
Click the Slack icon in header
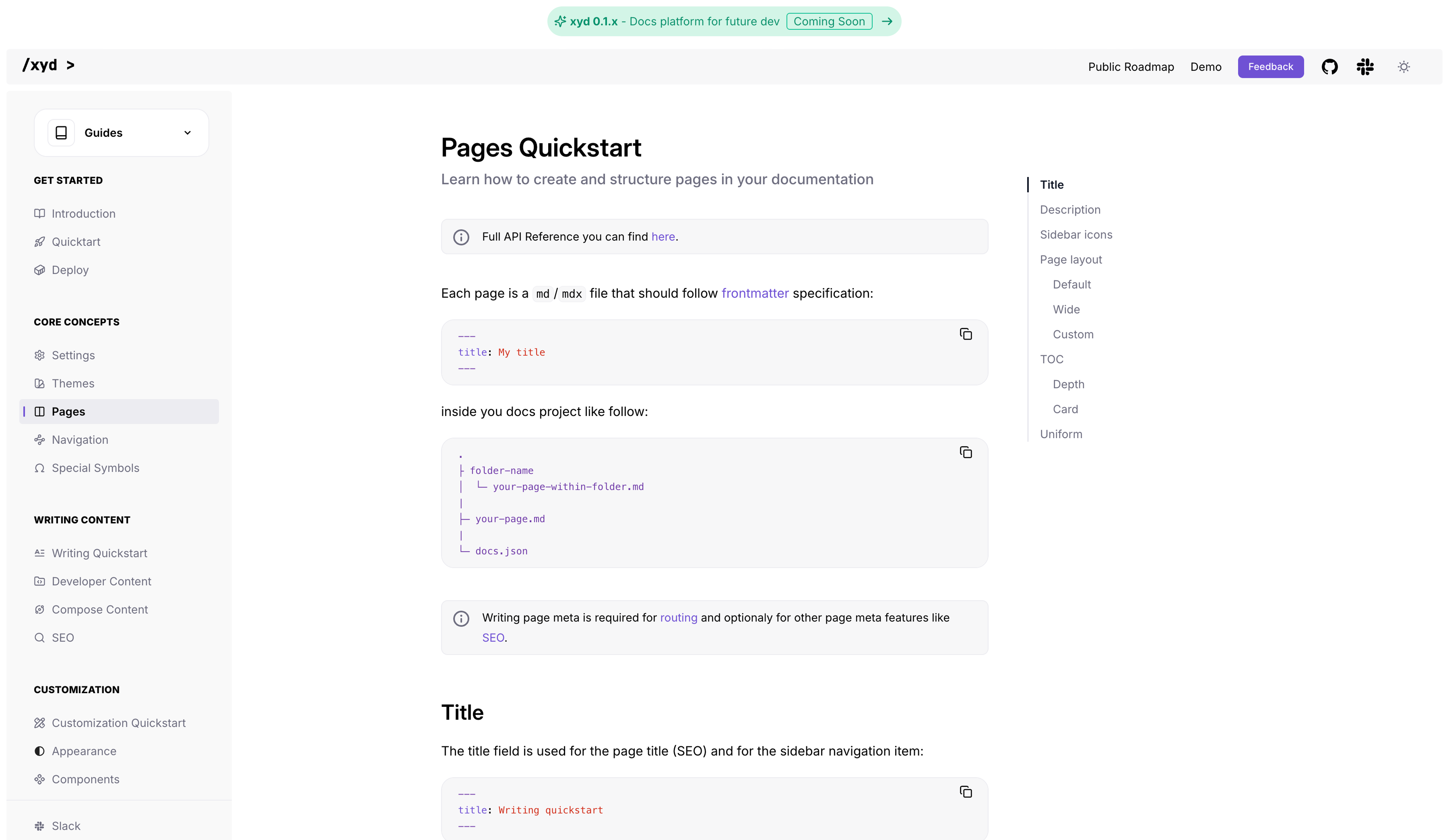click(x=1364, y=67)
